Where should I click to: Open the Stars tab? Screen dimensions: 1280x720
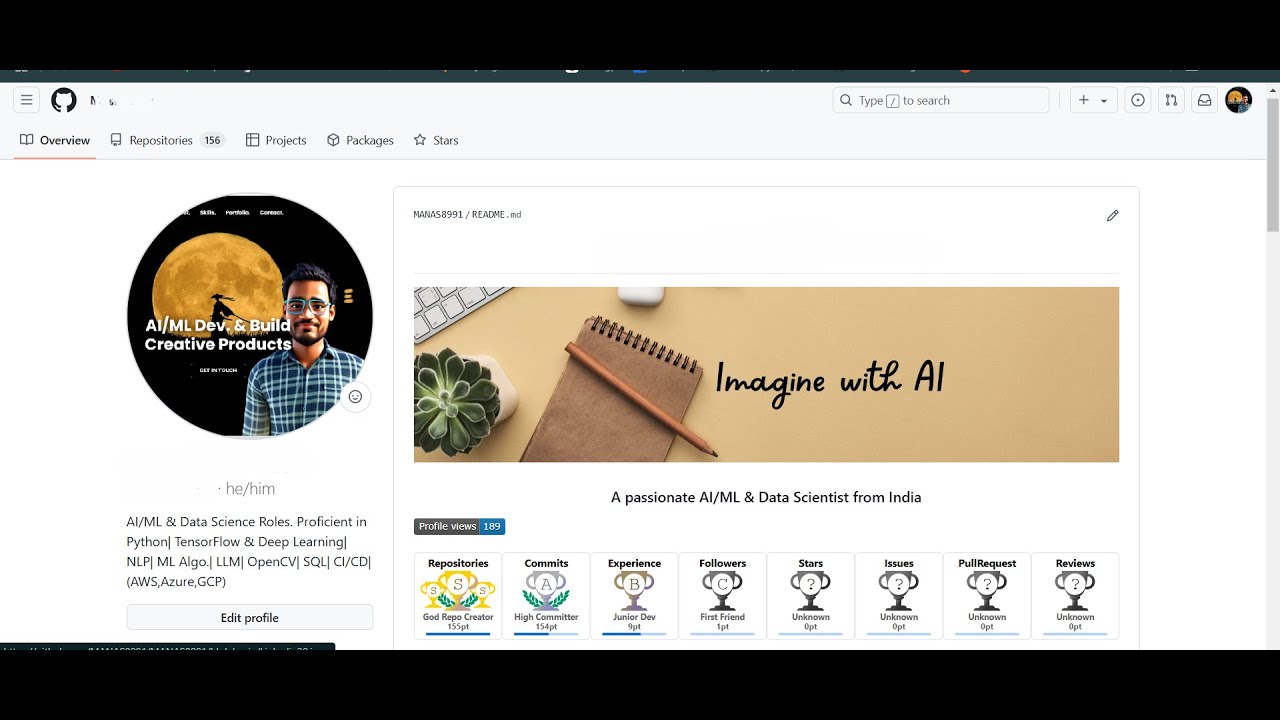pyautogui.click(x=436, y=140)
